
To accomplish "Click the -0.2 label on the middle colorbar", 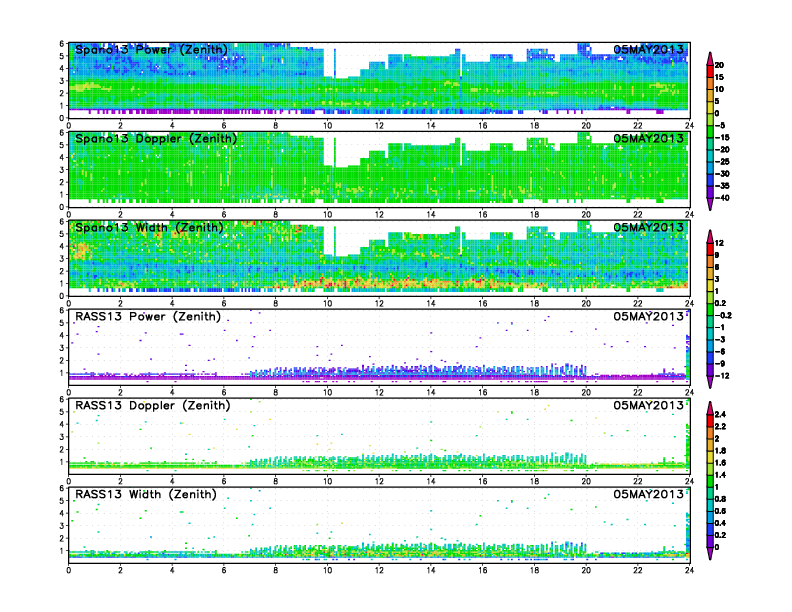I will (x=723, y=315).
